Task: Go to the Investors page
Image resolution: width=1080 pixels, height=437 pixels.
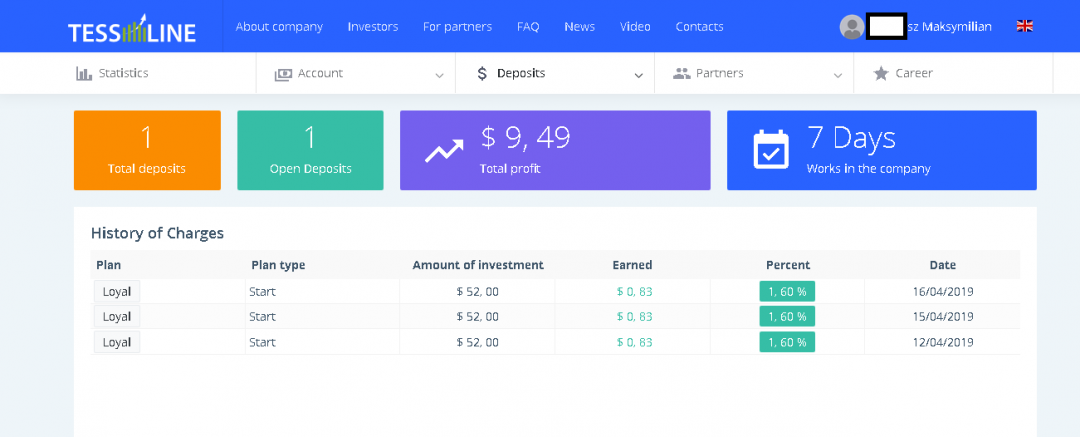Action: tap(372, 27)
